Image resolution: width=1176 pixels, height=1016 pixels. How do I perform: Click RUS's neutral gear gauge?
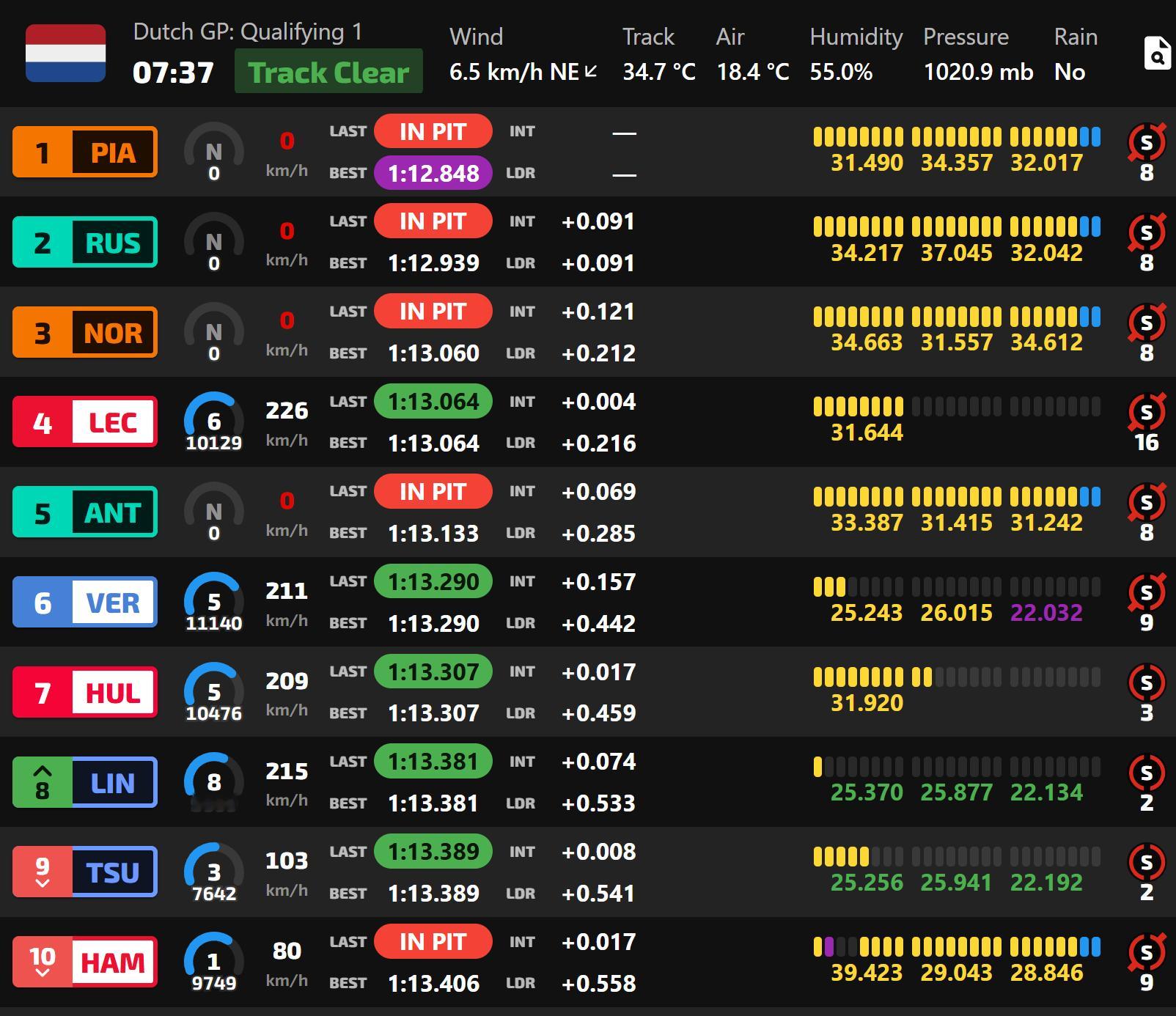point(213,243)
